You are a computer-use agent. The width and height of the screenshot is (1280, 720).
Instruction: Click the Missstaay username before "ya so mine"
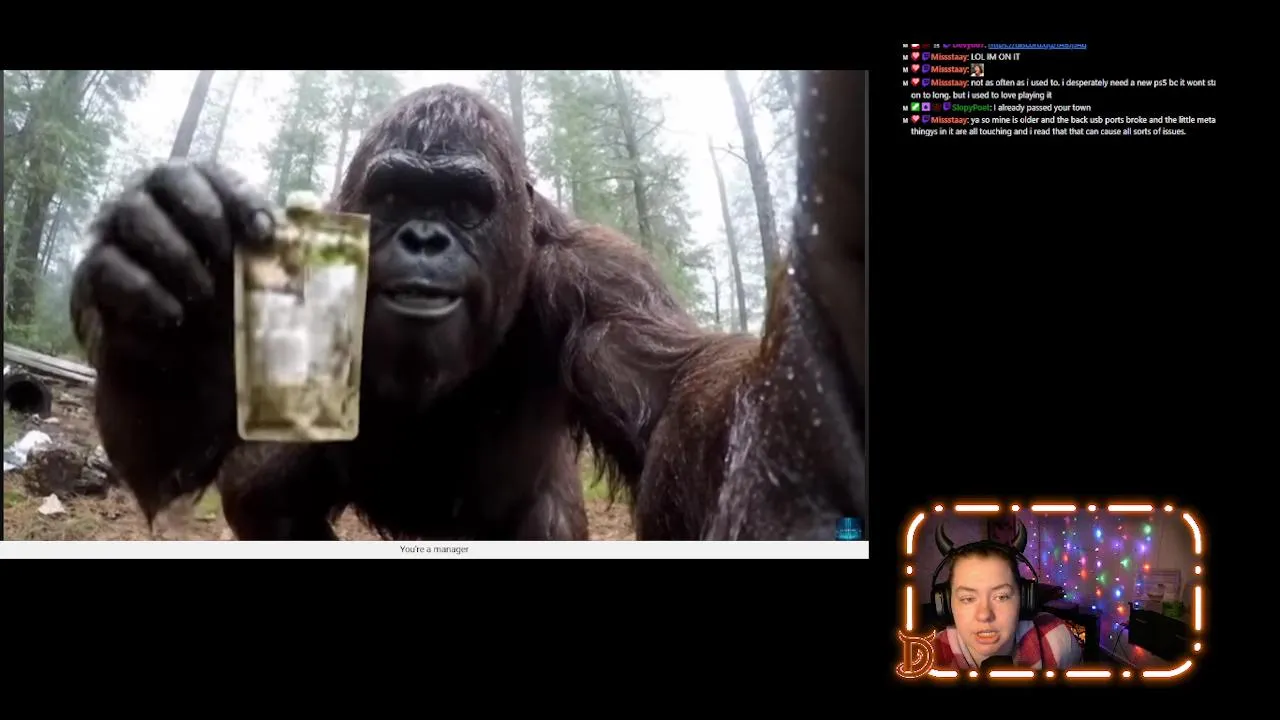pyautogui.click(x=949, y=120)
